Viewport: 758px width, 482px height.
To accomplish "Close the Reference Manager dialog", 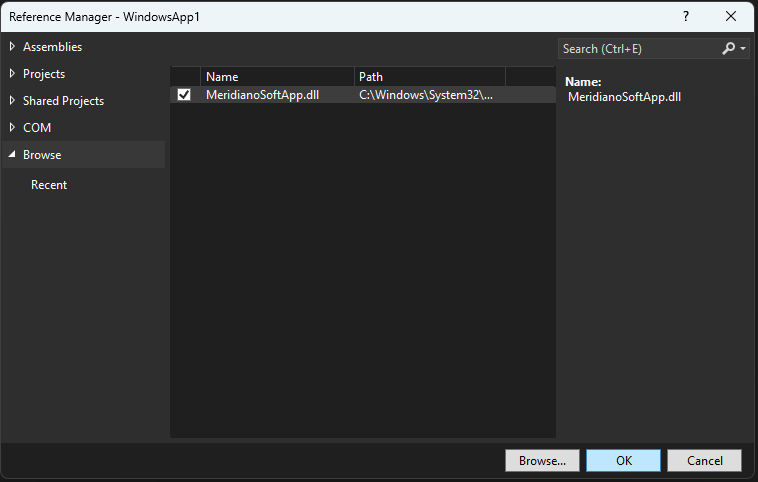I will pos(731,16).
